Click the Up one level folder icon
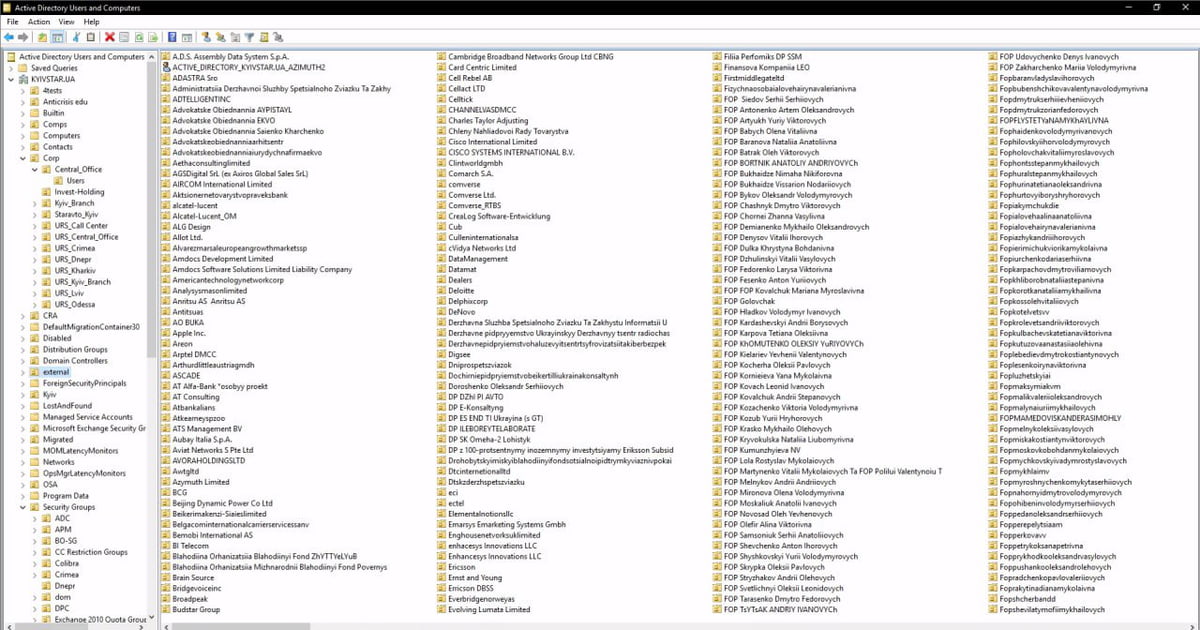The image size is (1200, 630). click(43, 37)
